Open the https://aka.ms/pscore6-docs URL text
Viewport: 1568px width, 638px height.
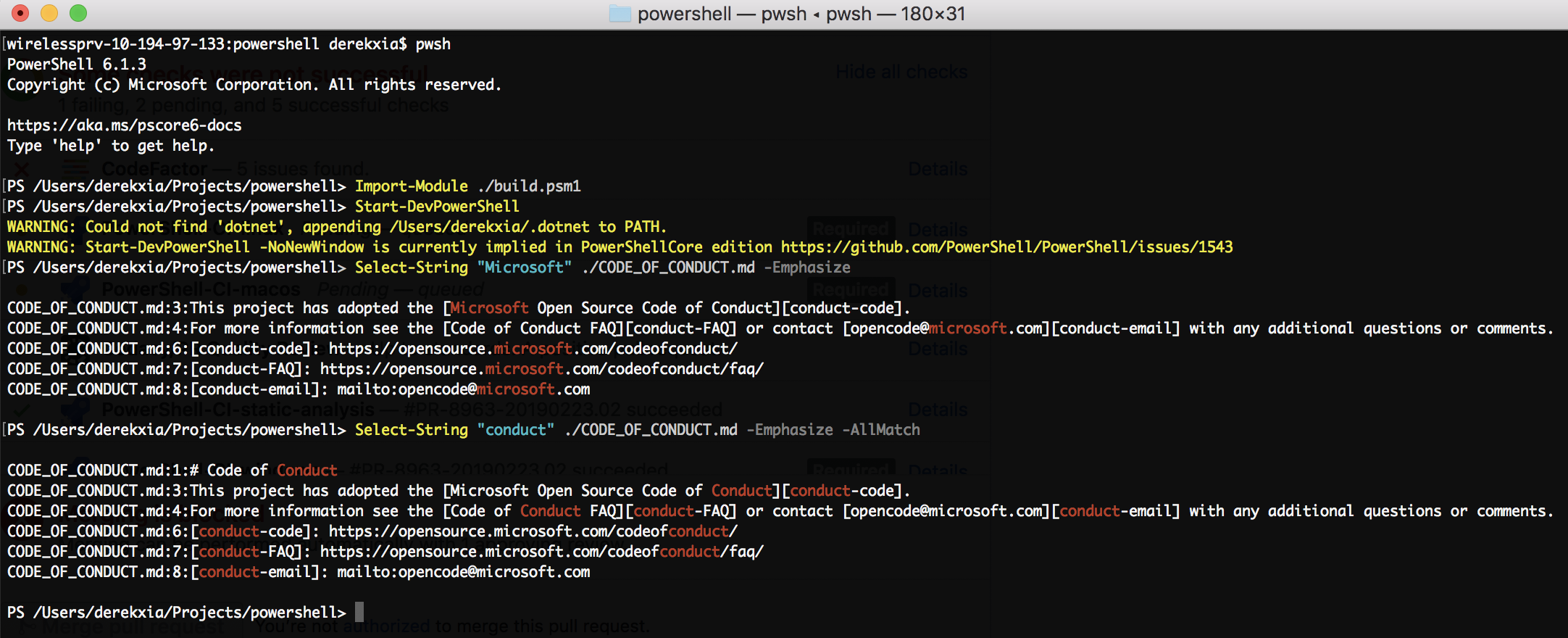pos(125,125)
